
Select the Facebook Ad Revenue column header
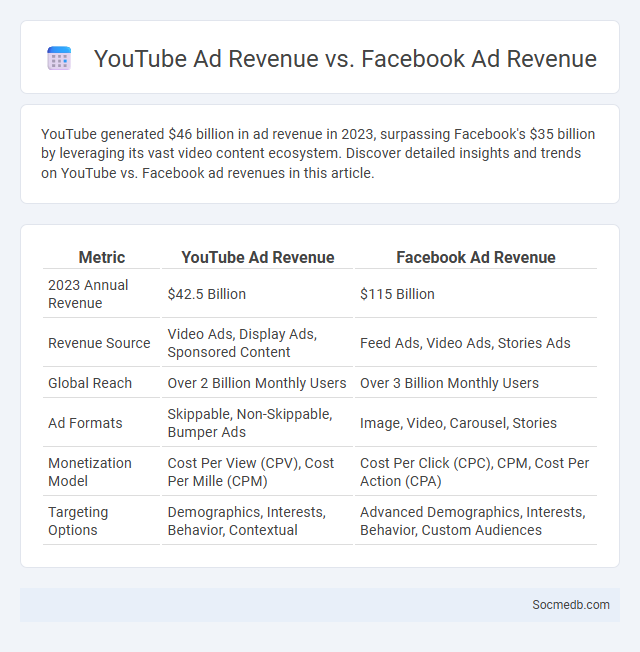pyautogui.click(x=476, y=257)
